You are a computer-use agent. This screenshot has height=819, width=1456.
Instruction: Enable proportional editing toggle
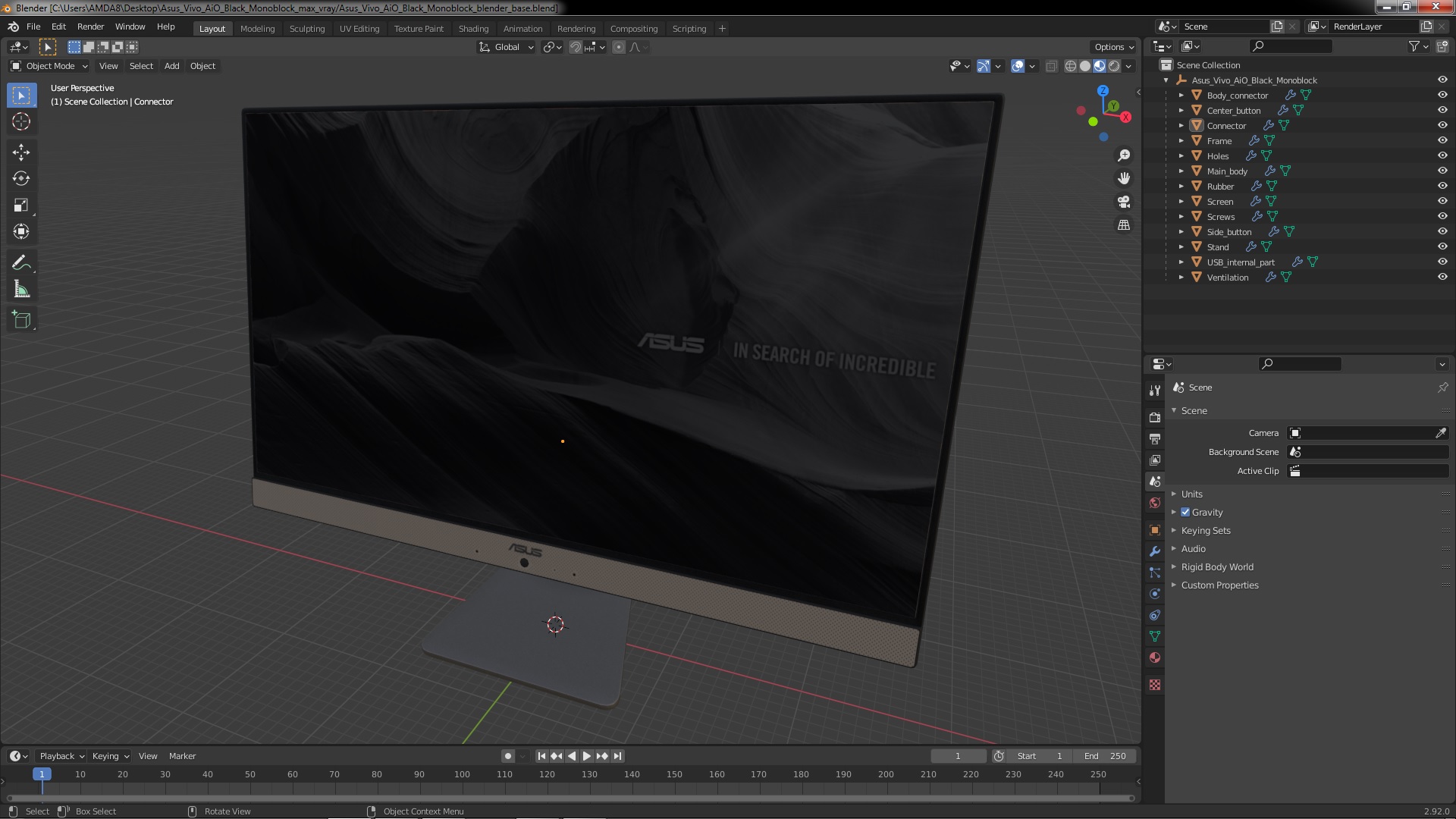coord(619,47)
